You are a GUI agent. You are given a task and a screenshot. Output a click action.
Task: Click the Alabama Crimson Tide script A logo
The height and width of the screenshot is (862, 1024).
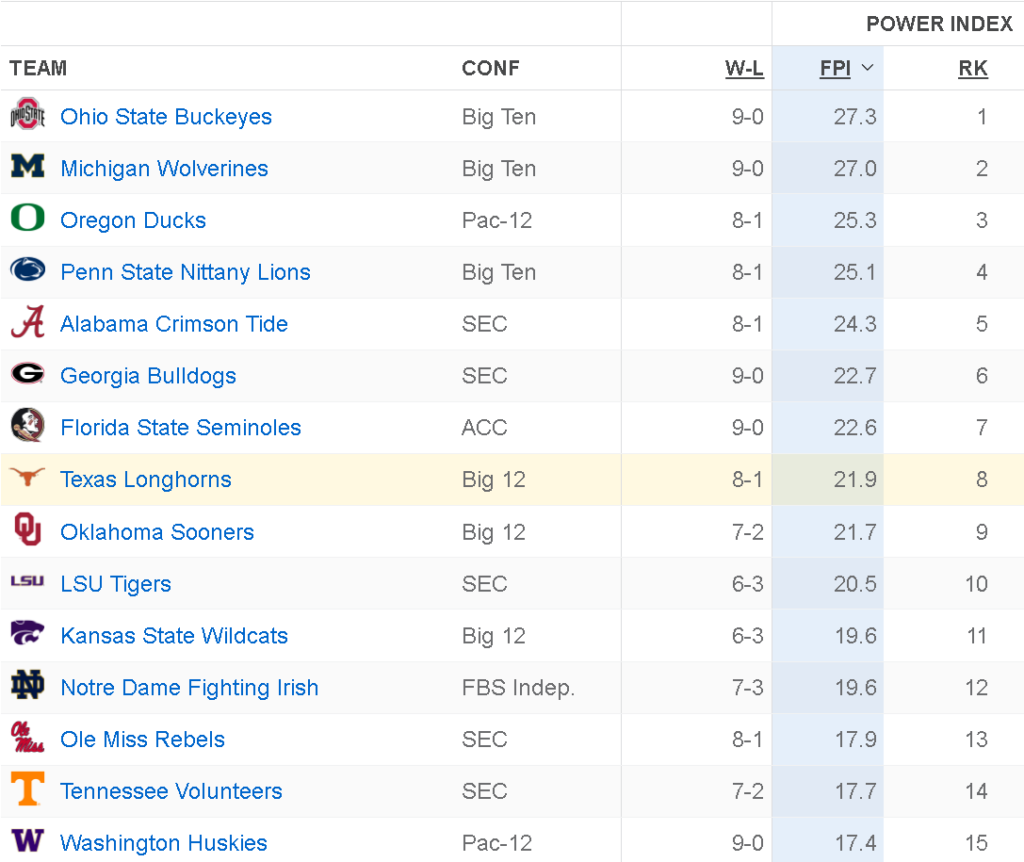(x=27, y=321)
